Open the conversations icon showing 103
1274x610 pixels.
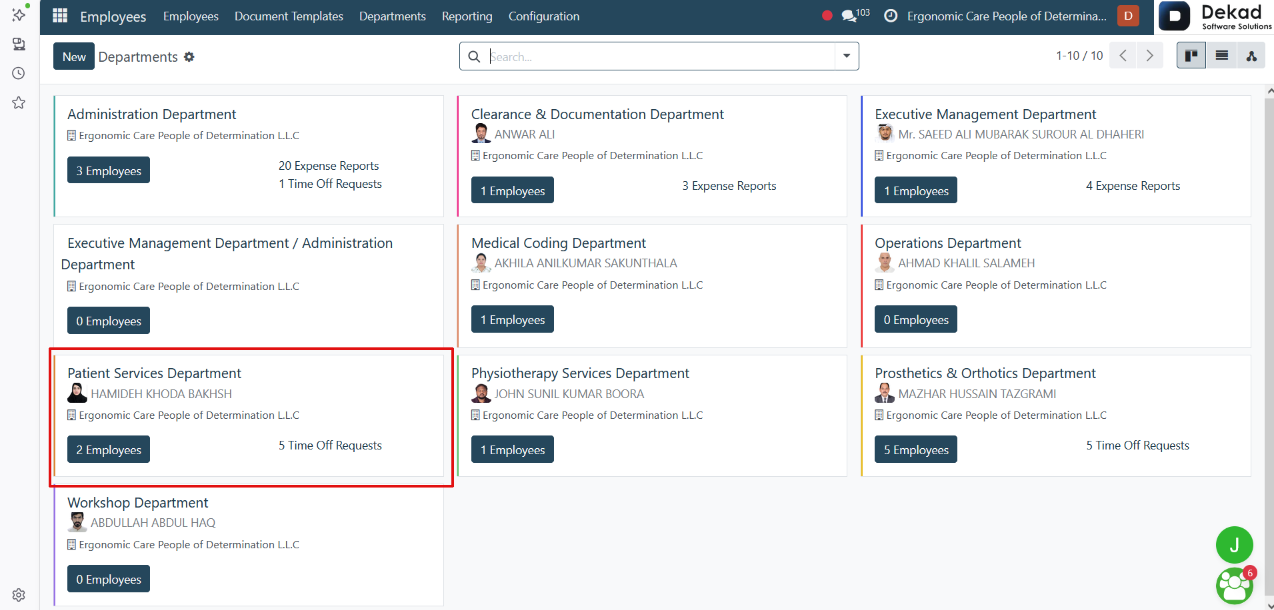coord(855,15)
